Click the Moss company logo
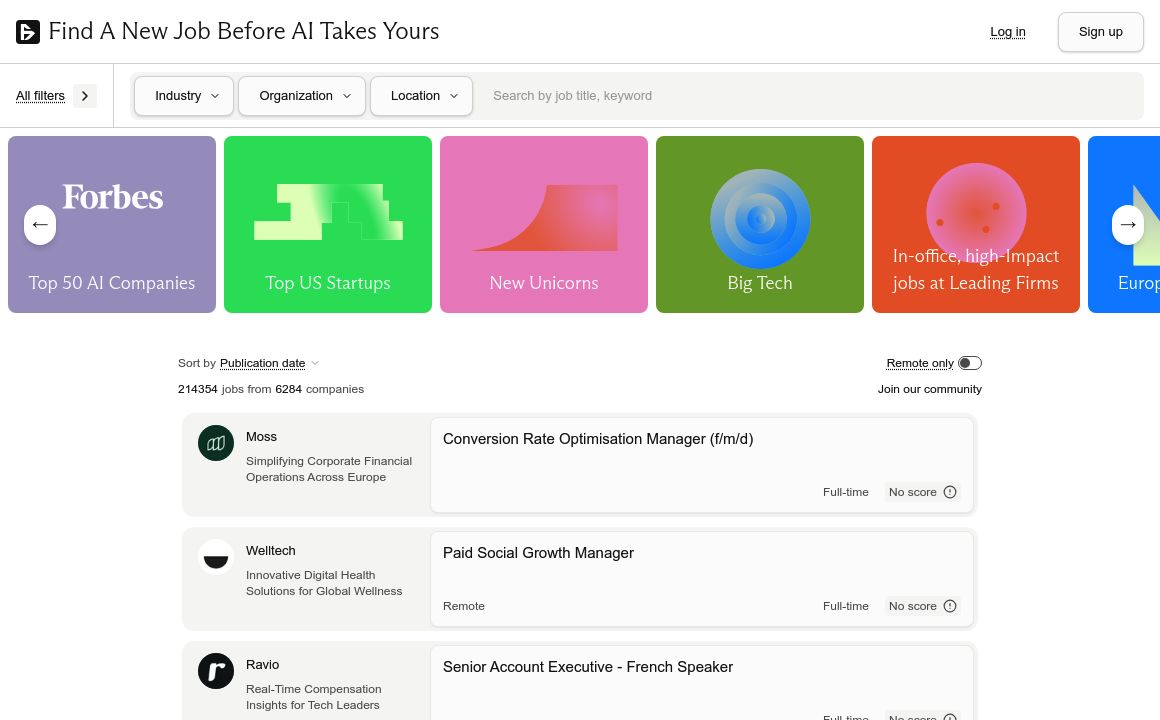The height and width of the screenshot is (720, 1160). (216, 443)
